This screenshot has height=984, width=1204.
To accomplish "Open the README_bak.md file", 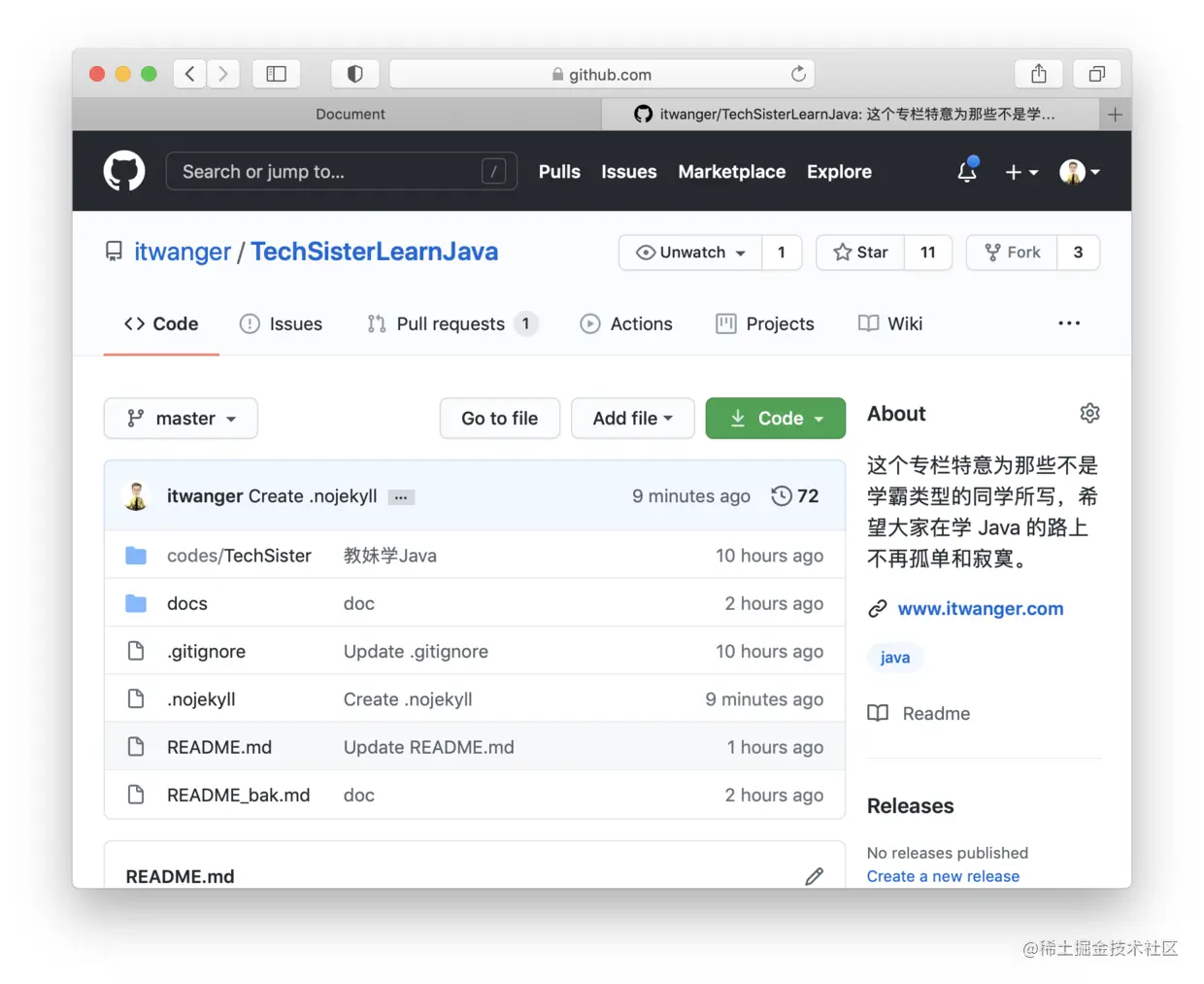I will click(x=238, y=796).
